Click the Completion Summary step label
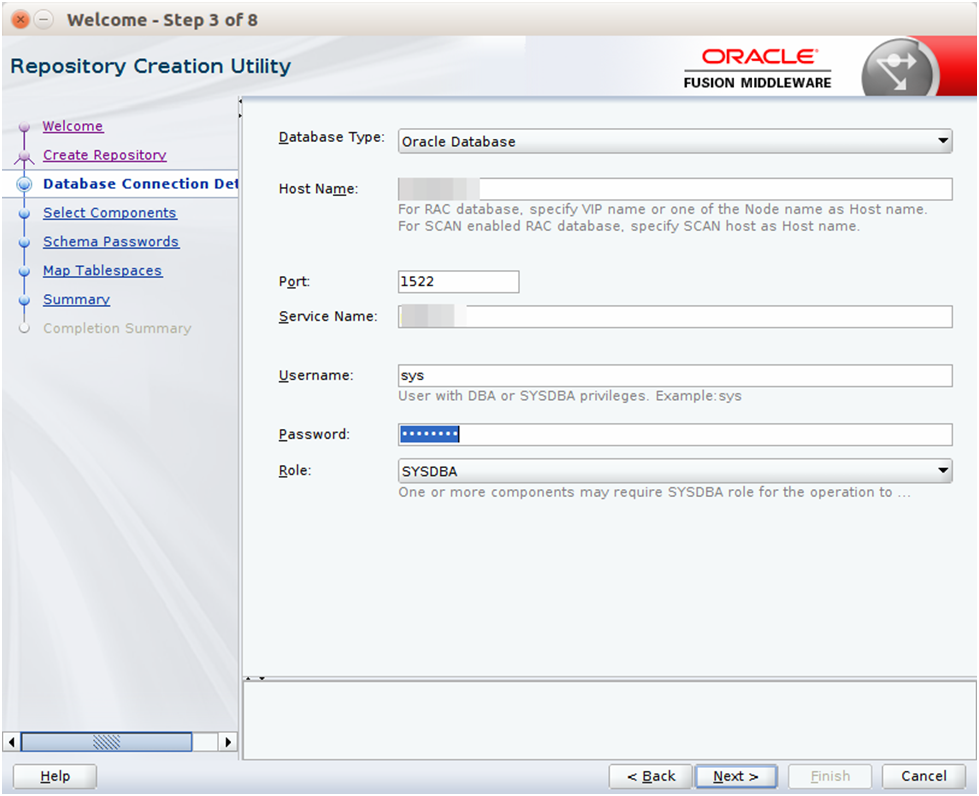 pyautogui.click(x=117, y=328)
